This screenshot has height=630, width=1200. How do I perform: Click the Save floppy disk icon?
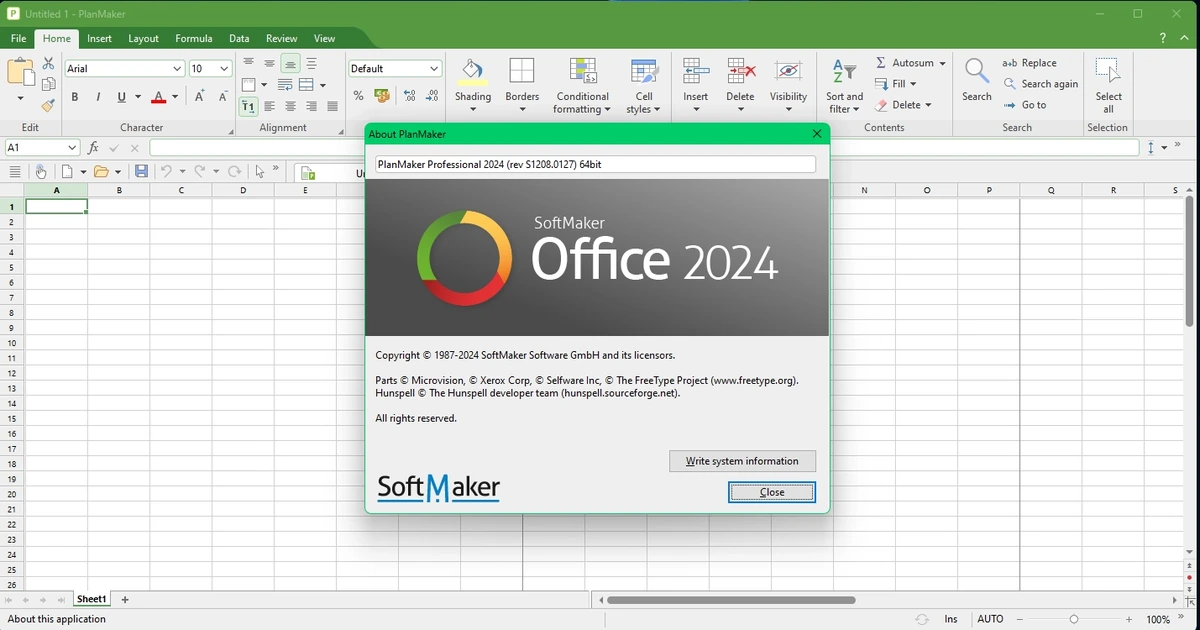pos(142,171)
